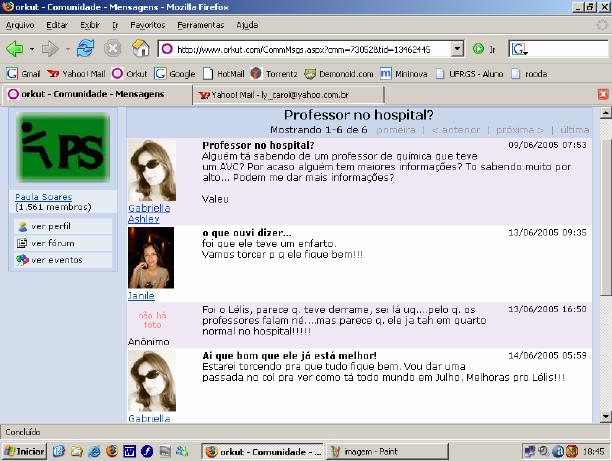Go to the Home page icon

(x=141, y=48)
